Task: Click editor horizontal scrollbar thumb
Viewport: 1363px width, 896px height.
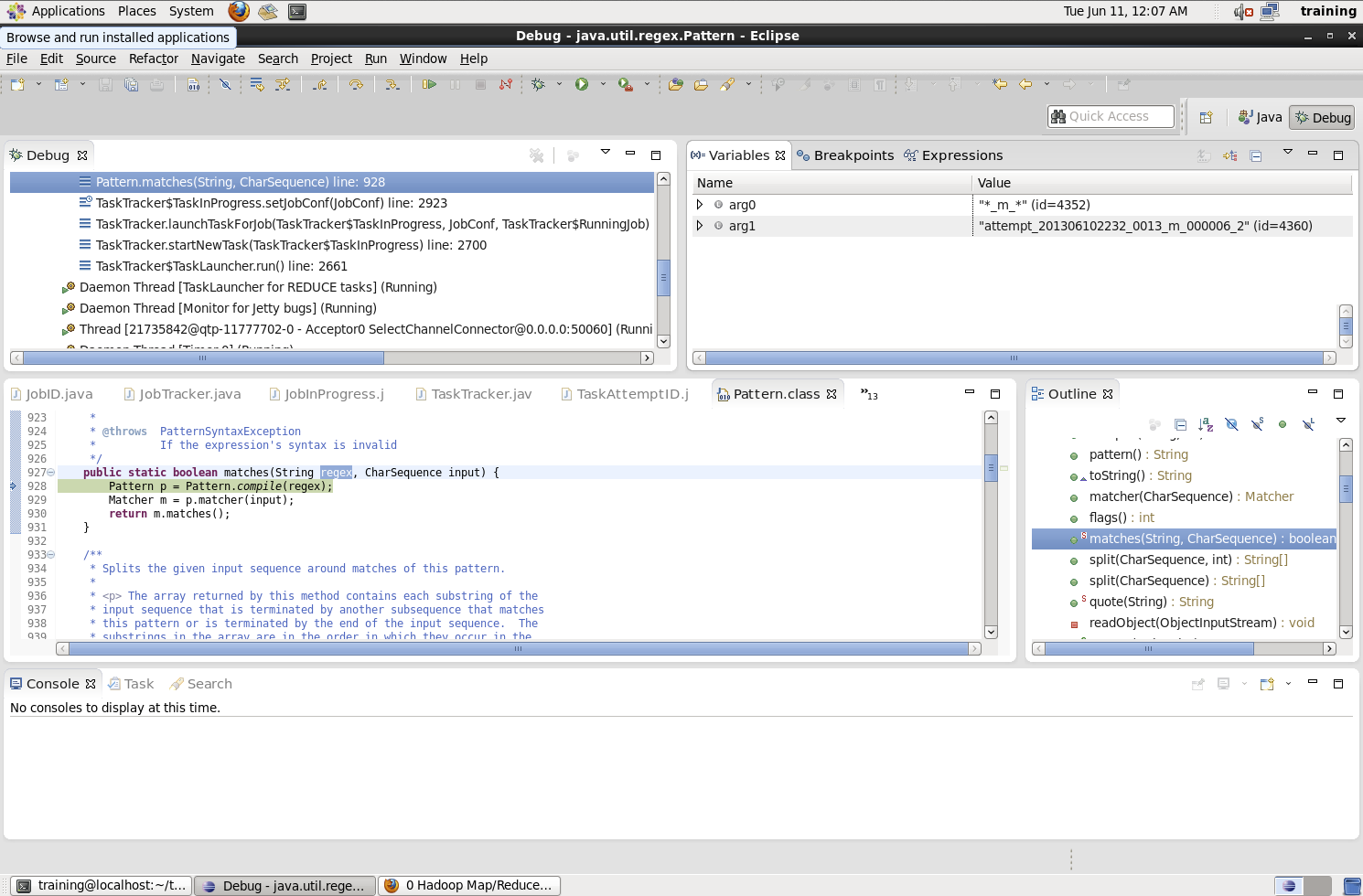Action: pos(519,648)
